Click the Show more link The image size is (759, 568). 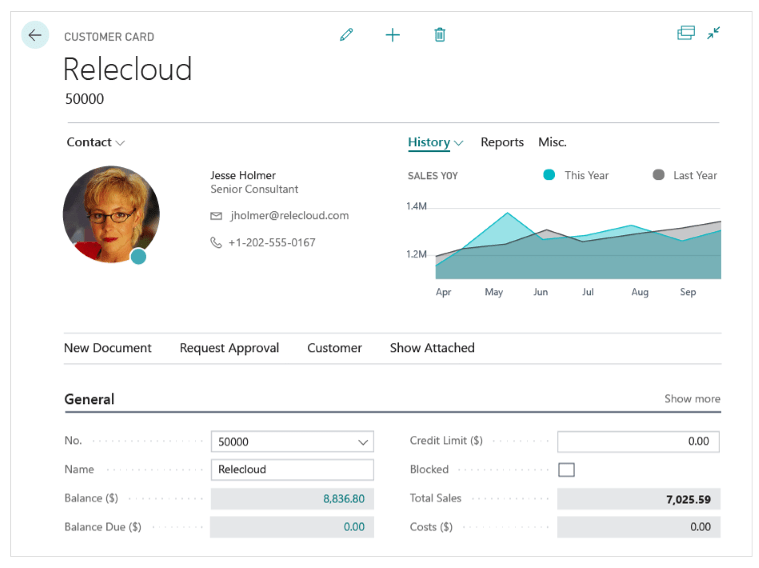[692, 399]
